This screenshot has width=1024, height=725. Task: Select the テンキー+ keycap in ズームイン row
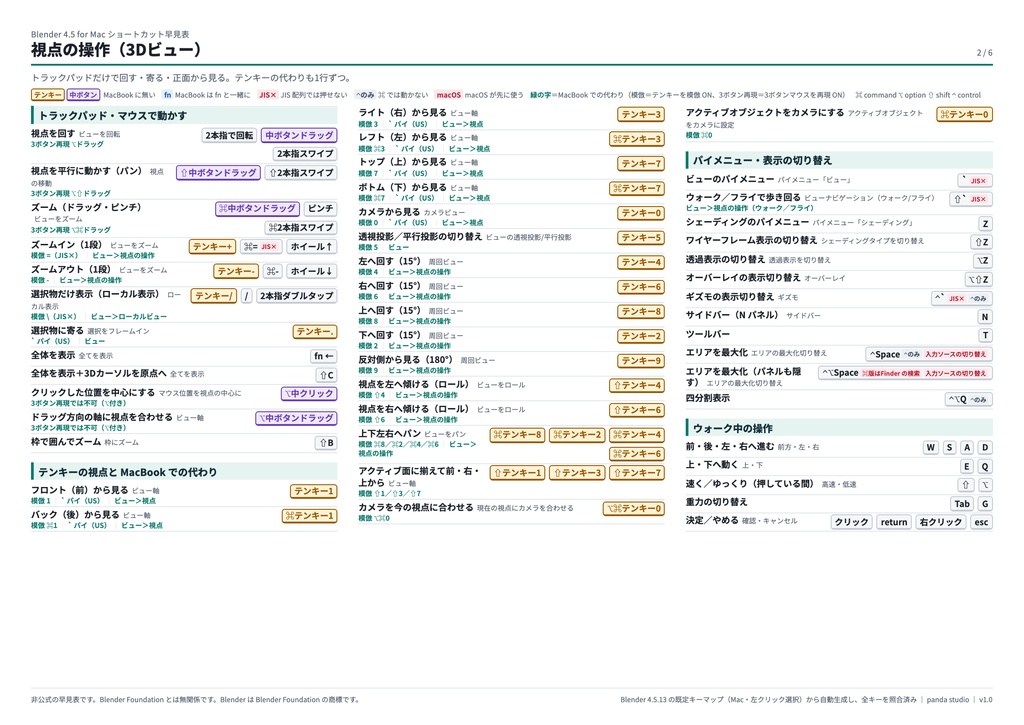pyautogui.click(x=213, y=246)
